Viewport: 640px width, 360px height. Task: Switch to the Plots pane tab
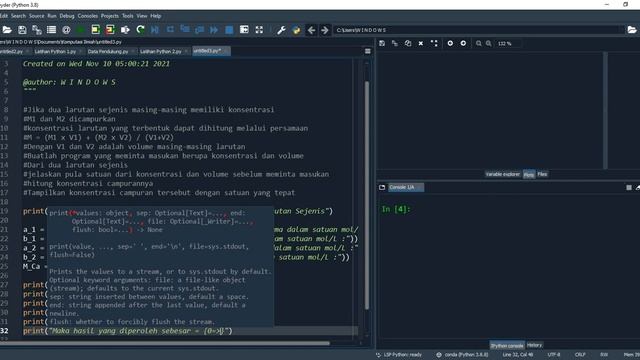529,175
